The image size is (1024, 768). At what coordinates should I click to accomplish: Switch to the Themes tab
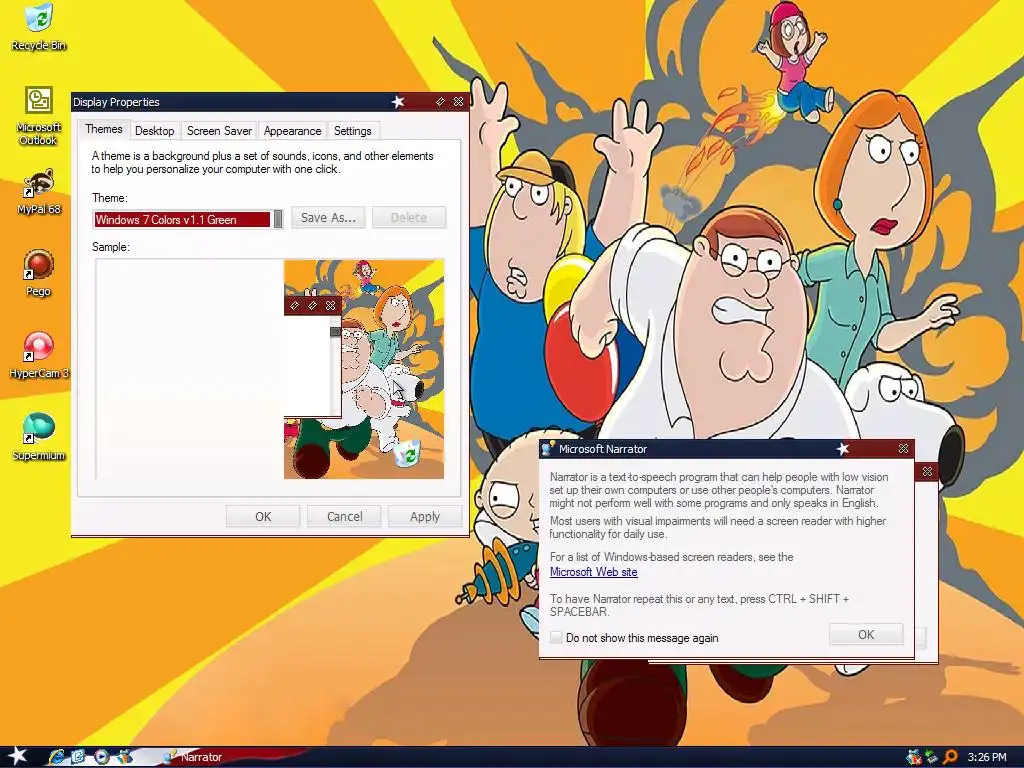point(104,129)
